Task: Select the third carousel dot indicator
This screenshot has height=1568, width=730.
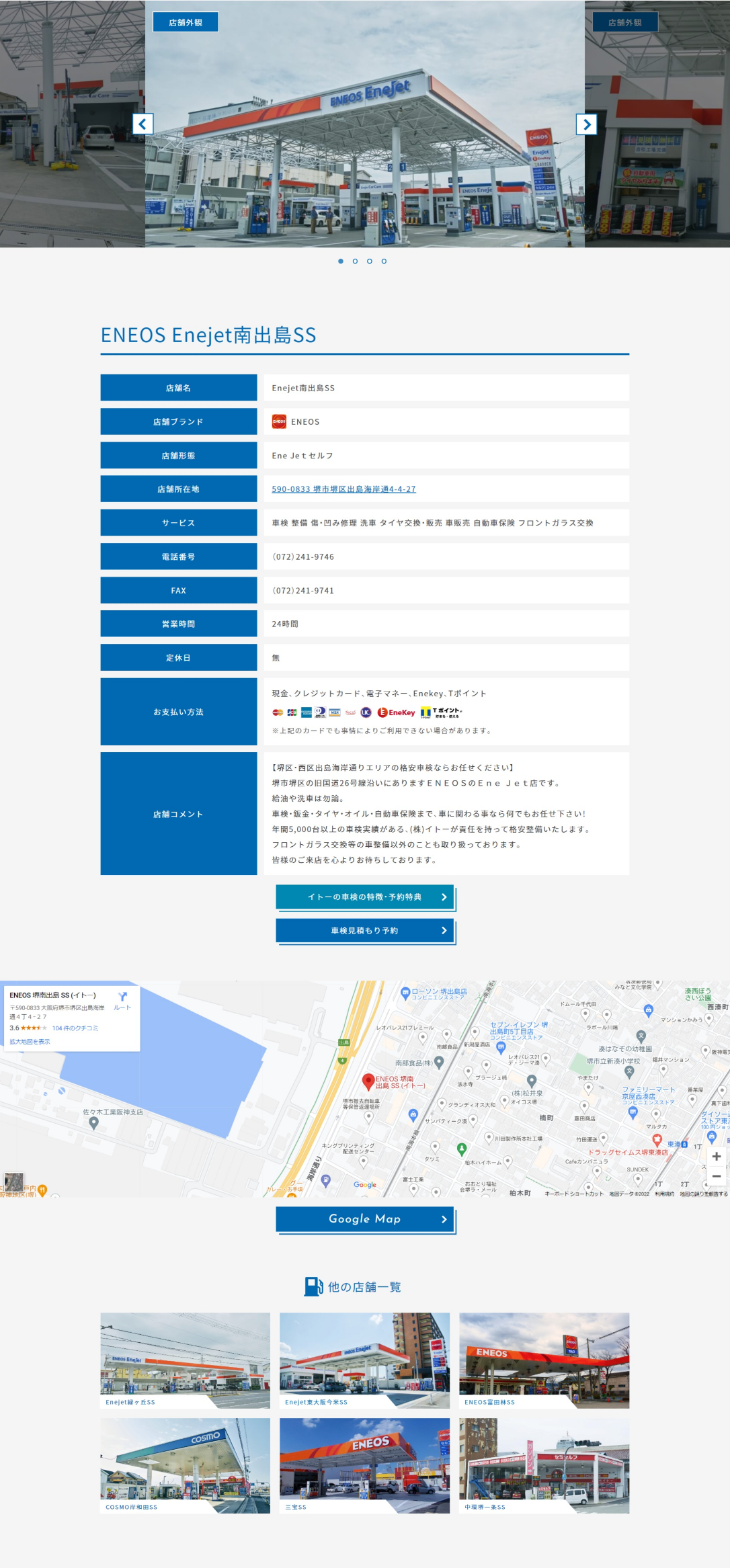Action: click(x=370, y=261)
